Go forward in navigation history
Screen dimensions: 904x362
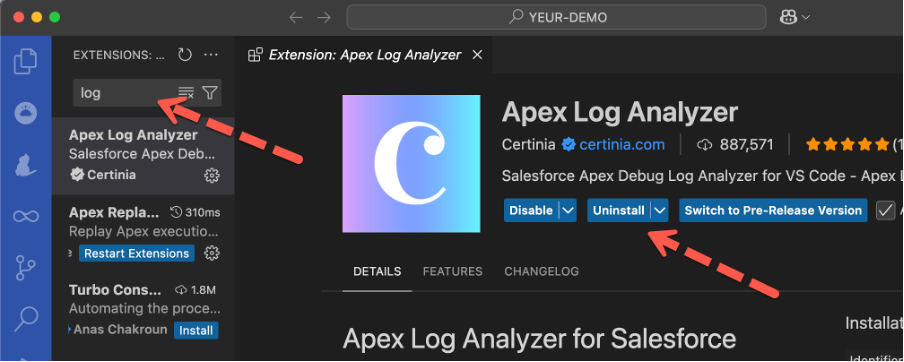tap(324, 17)
